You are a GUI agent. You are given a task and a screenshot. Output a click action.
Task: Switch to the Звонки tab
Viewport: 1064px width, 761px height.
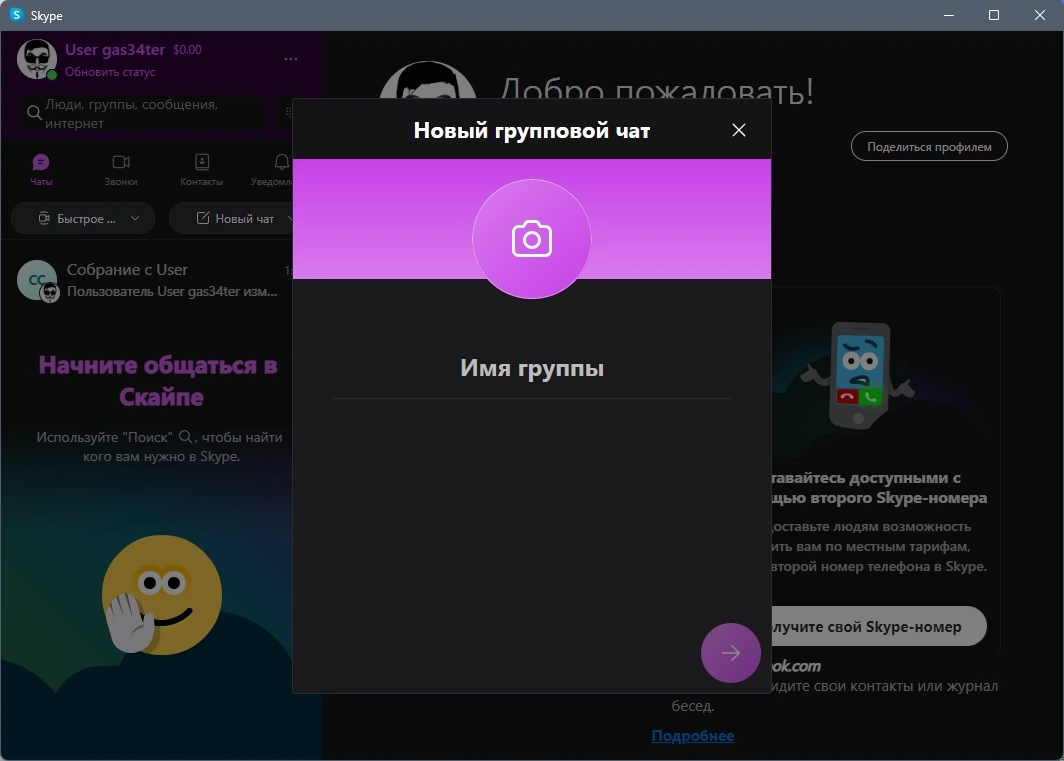[121, 170]
